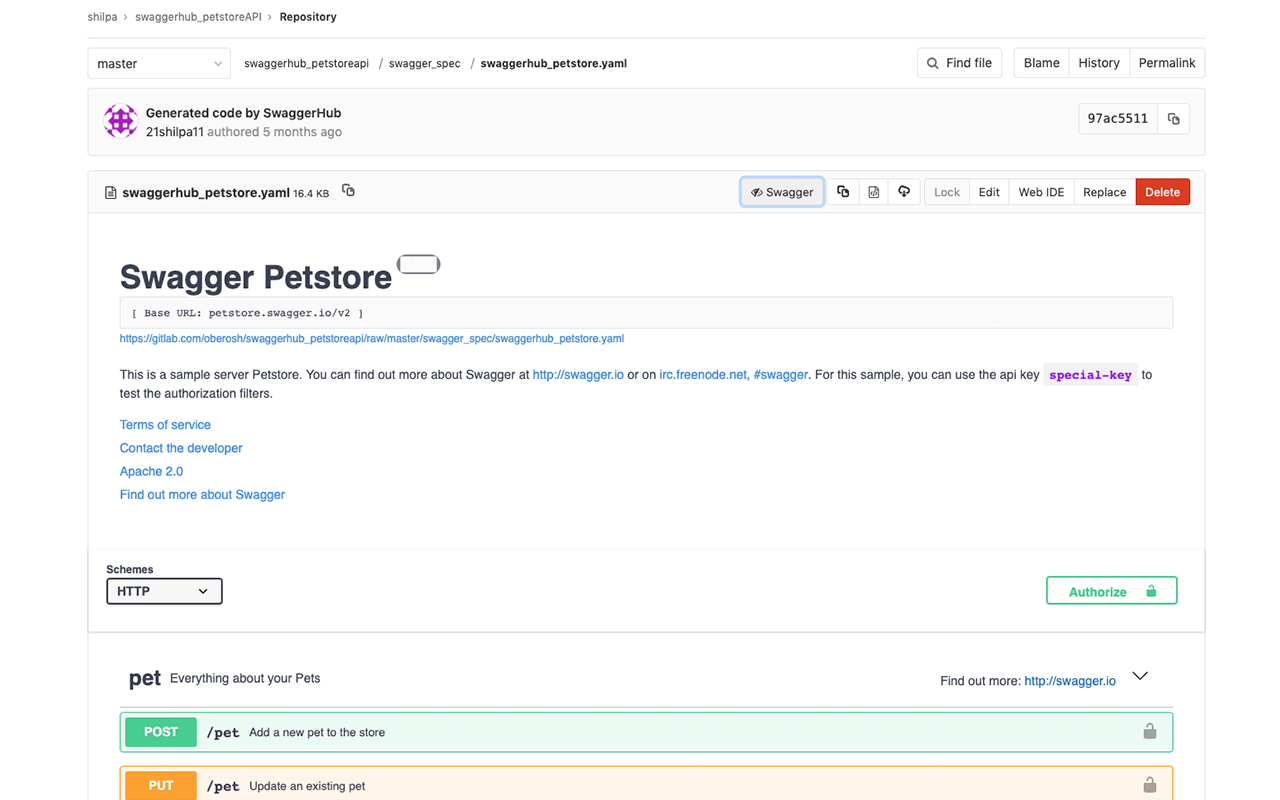This screenshot has height=800, width=1280.
Task: Click Find out more about Swagger
Action: [202, 494]
